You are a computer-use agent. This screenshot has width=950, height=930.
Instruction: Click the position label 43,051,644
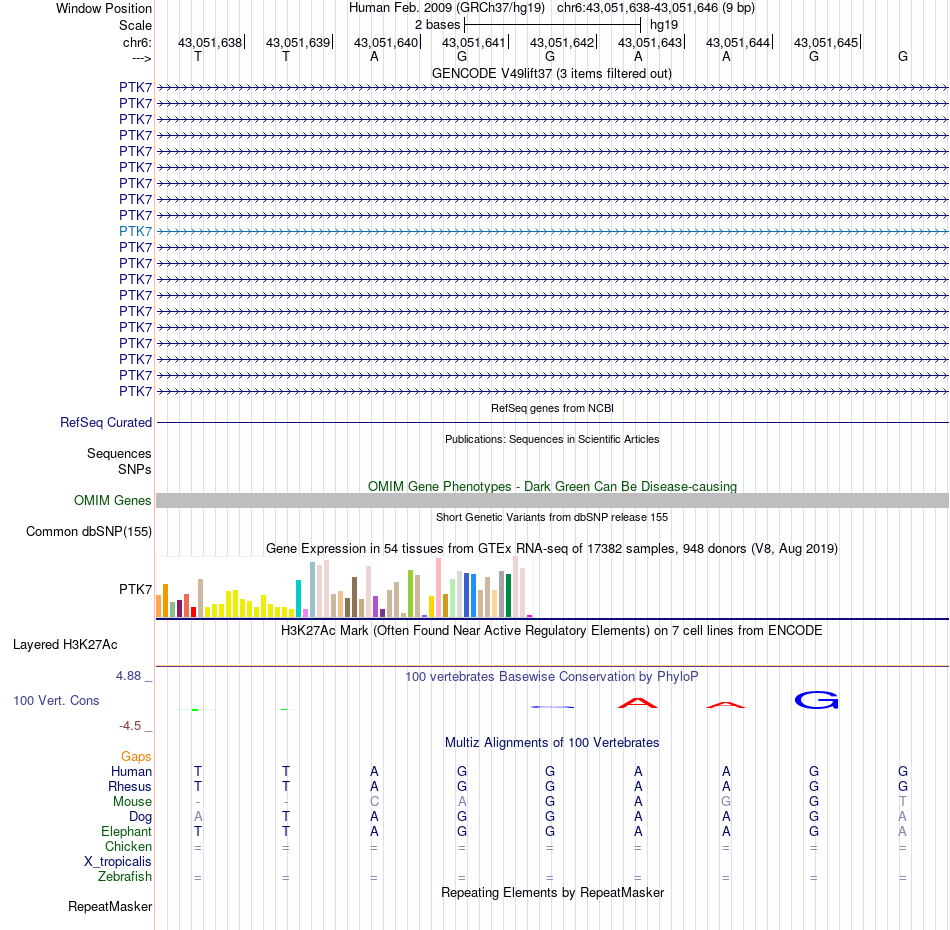click(738, 42)
